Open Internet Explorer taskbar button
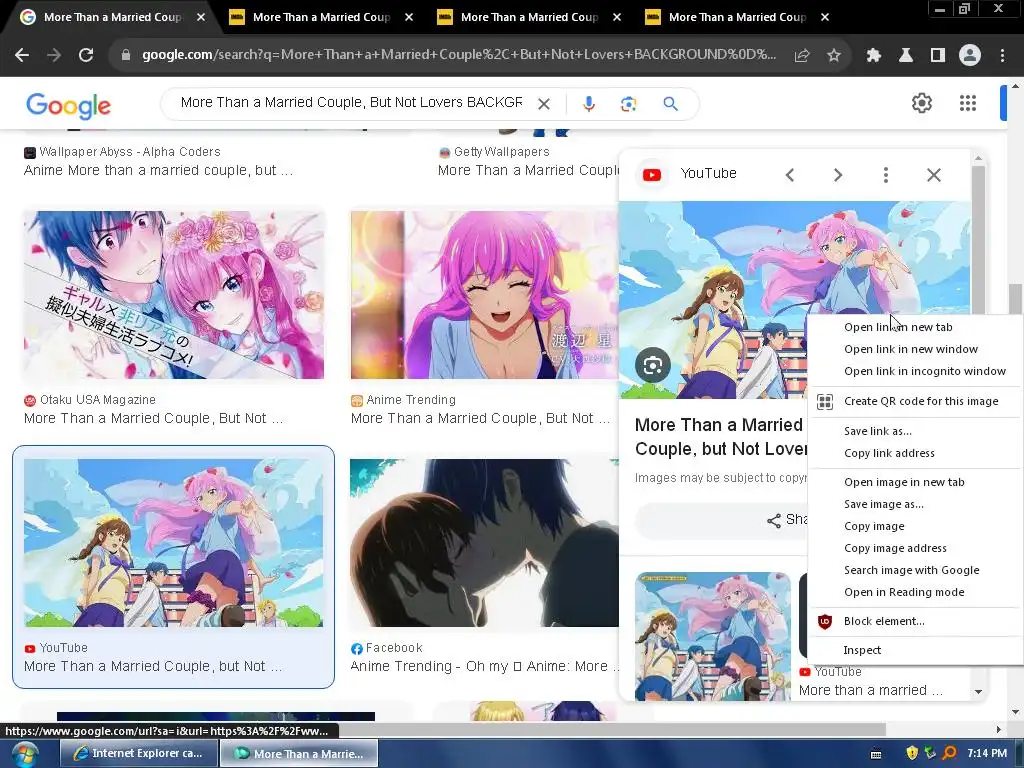The height and width of the screenshot is (768, 1024). (x=138, y=754)
